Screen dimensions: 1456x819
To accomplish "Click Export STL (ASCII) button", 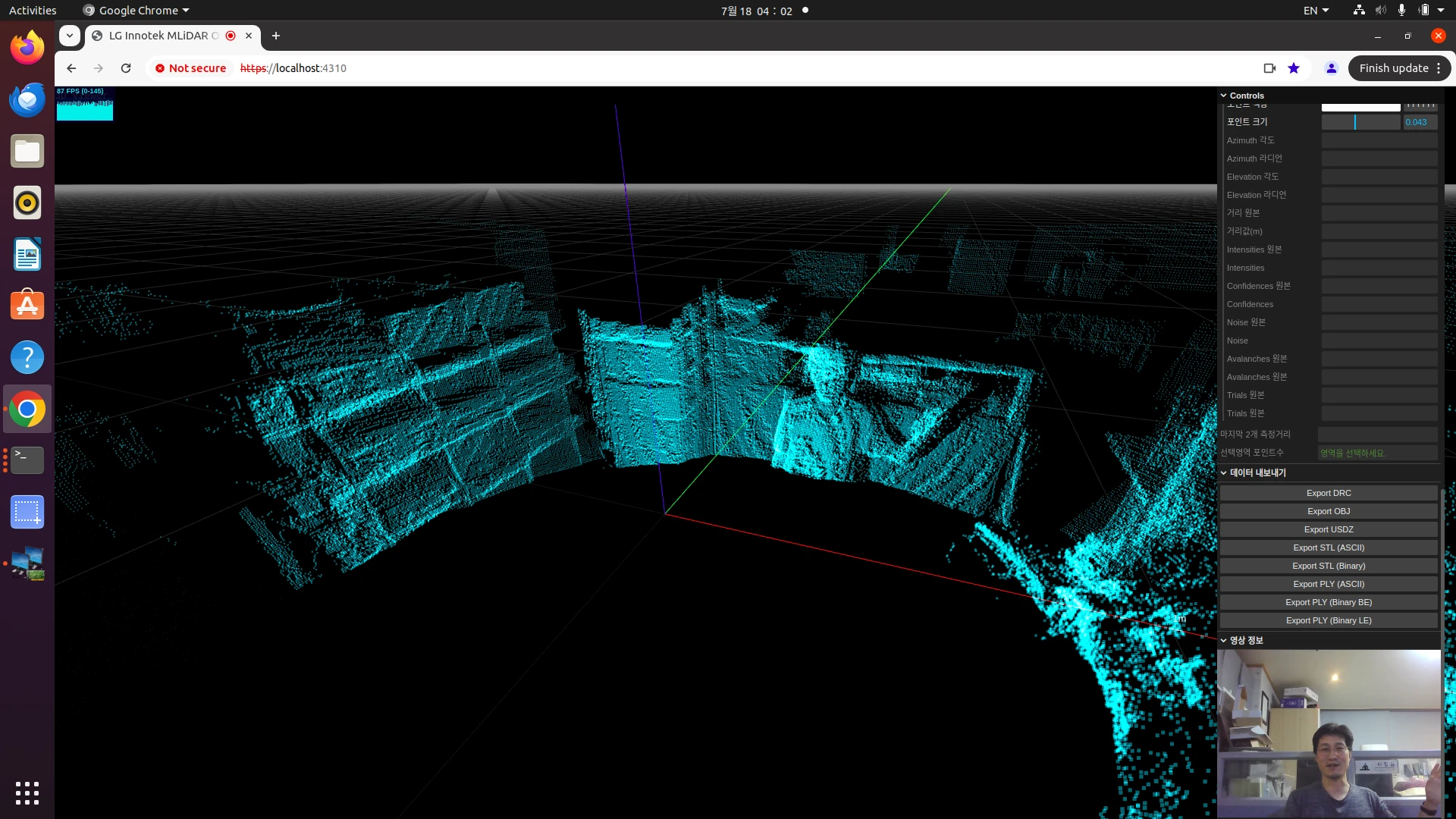I will pos(1329,548).
